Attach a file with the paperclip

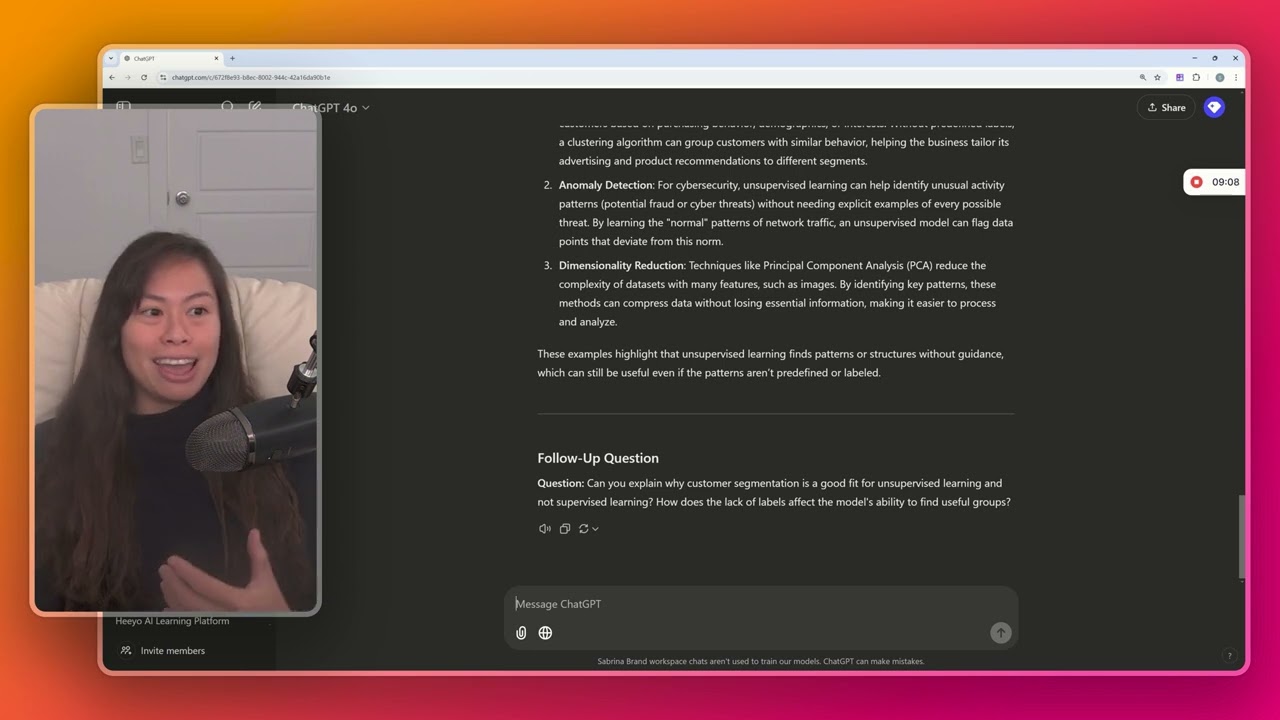521,633
